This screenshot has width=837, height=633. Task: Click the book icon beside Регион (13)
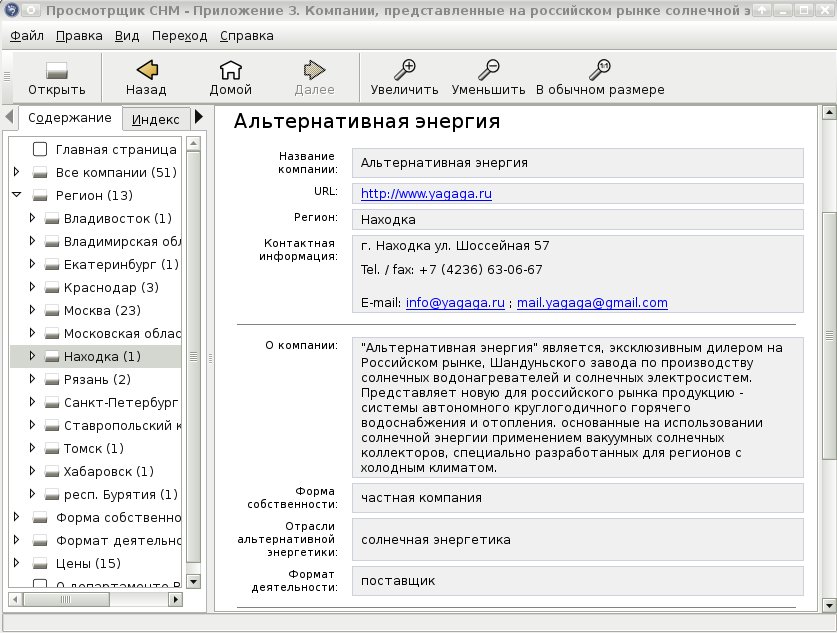[x=40, y=195]
